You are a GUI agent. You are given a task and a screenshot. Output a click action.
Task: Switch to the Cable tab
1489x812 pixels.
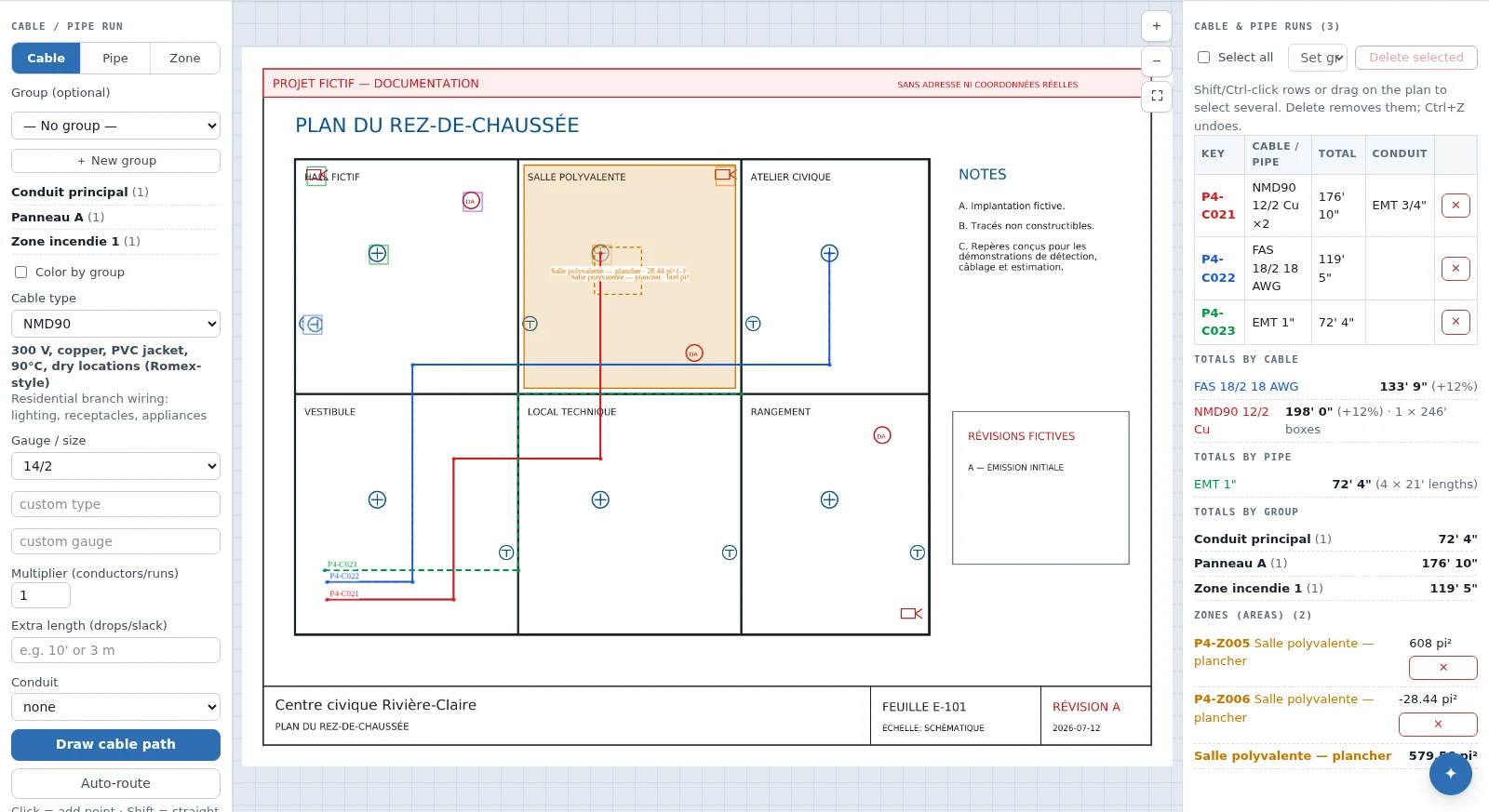click(46, 58)
